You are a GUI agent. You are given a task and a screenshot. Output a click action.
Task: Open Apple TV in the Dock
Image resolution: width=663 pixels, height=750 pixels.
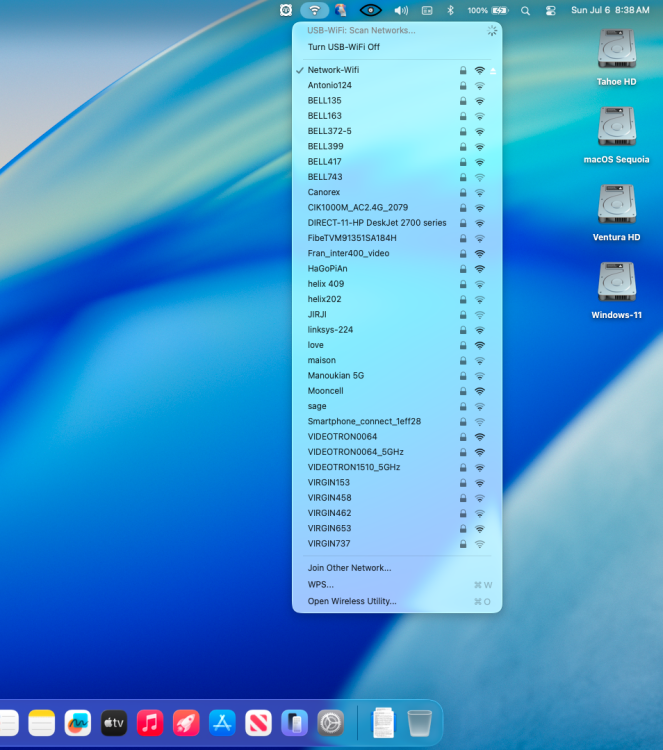114,723
